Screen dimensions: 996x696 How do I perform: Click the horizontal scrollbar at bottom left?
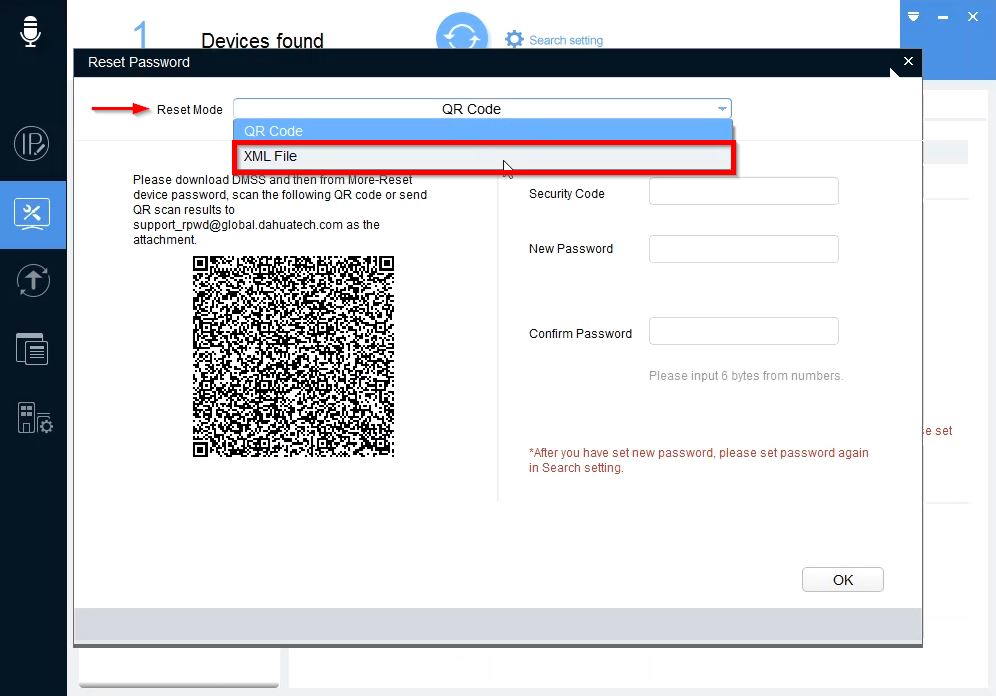click(x=178, y=685)
